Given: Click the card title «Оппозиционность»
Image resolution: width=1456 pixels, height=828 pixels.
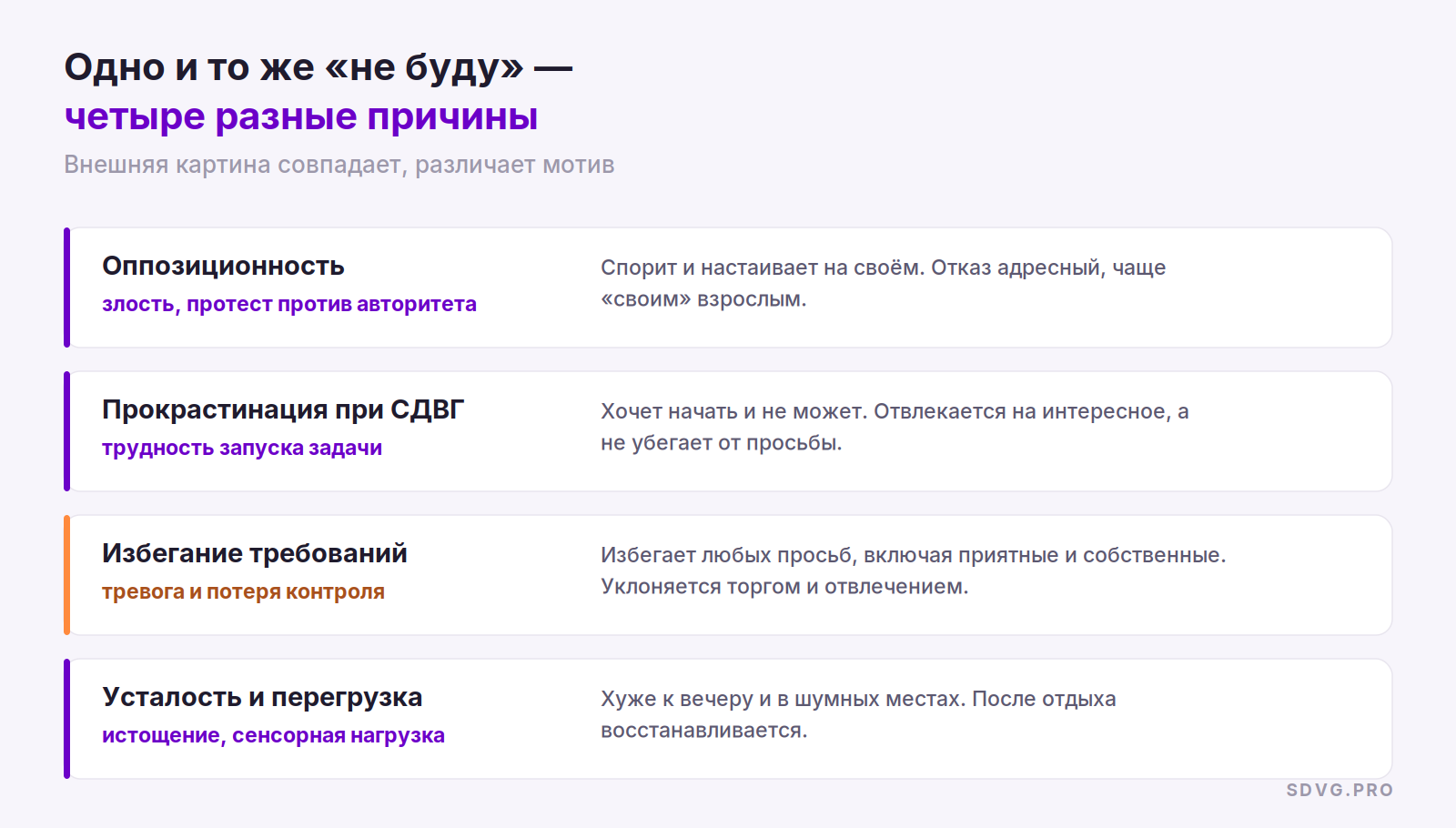Looking at the screenshot, I should pos(223,266).
